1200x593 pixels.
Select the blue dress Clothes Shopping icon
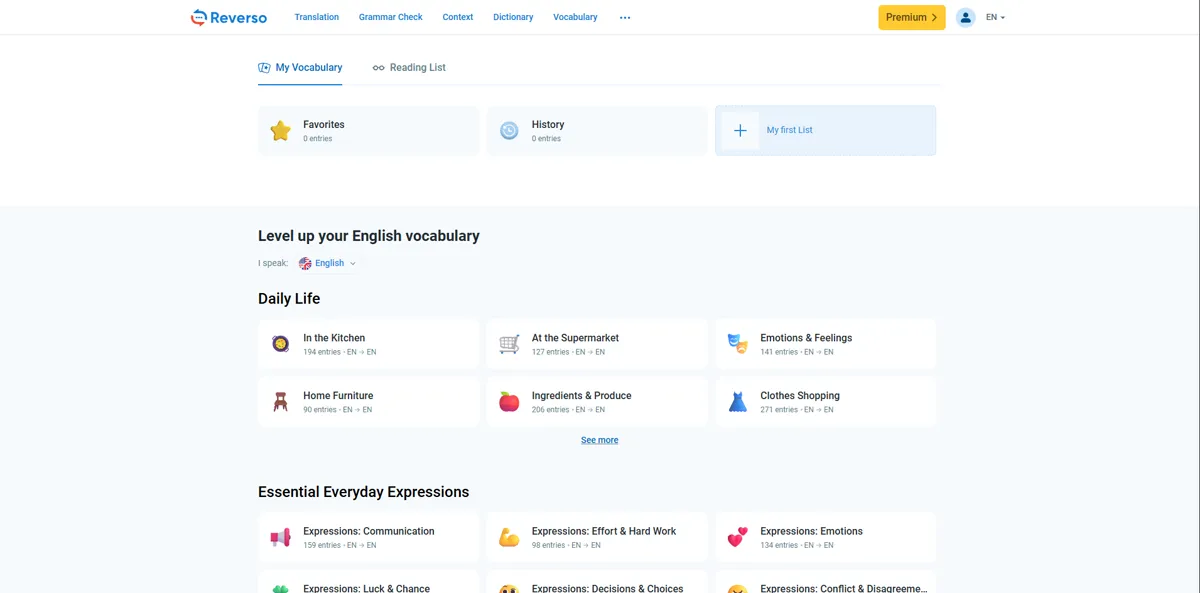pos(738,402)
